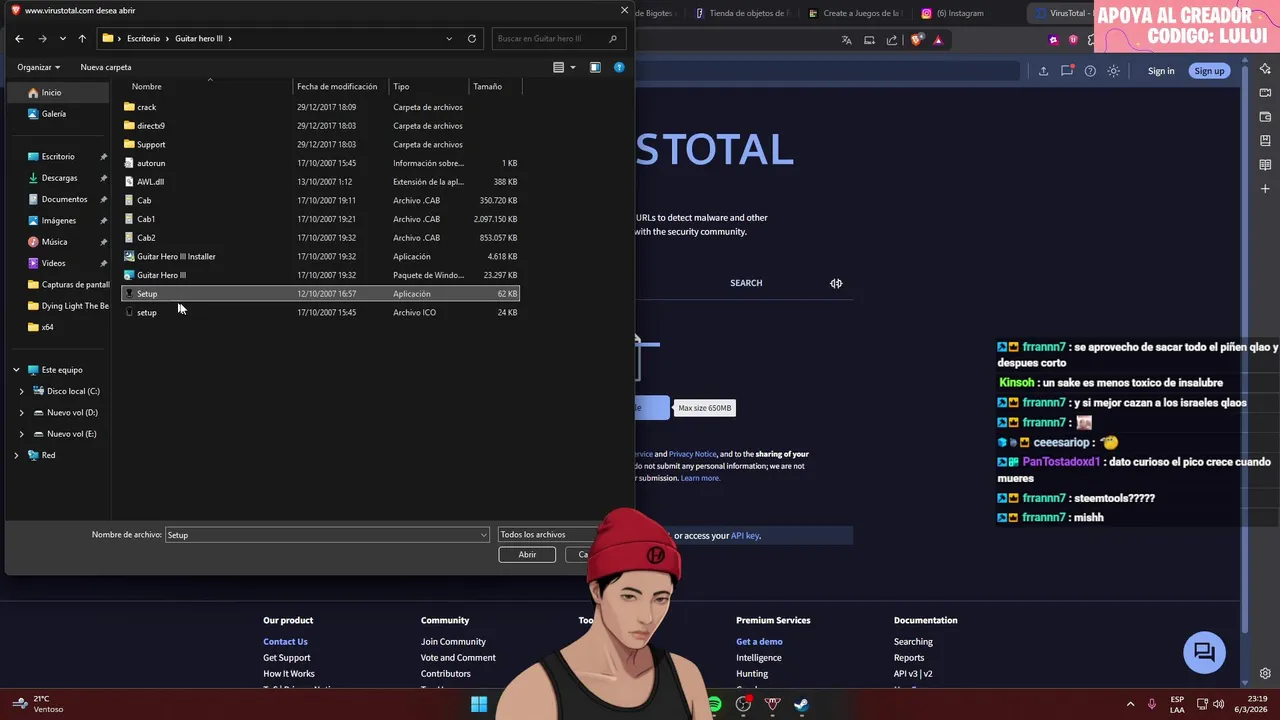The width and height of the screenshot is (1280, 720).
Task: Open Steam from taskbar
Action: tap(801, 704)
